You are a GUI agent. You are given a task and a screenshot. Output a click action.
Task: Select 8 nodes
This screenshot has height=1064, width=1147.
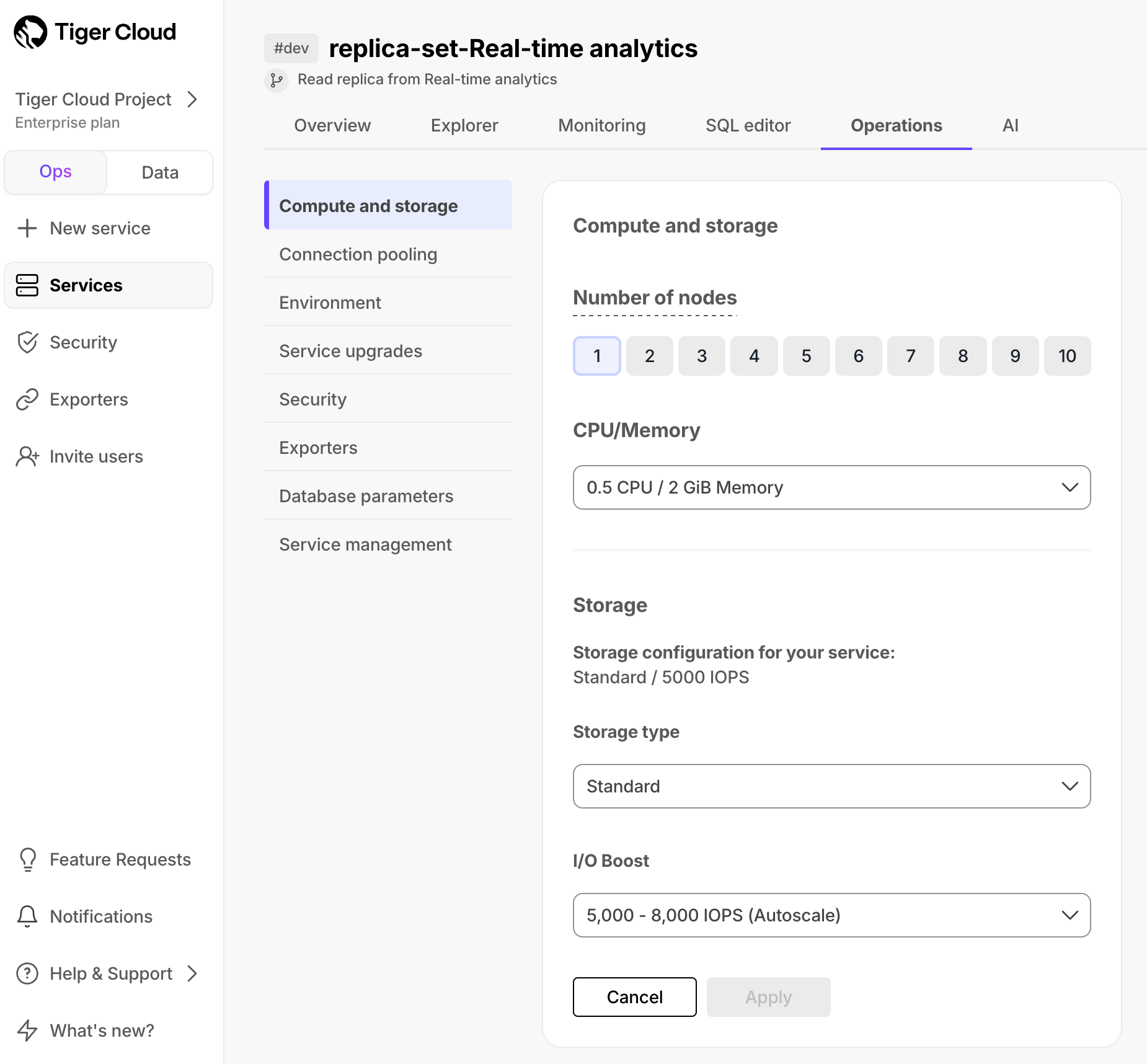point(963,356)
